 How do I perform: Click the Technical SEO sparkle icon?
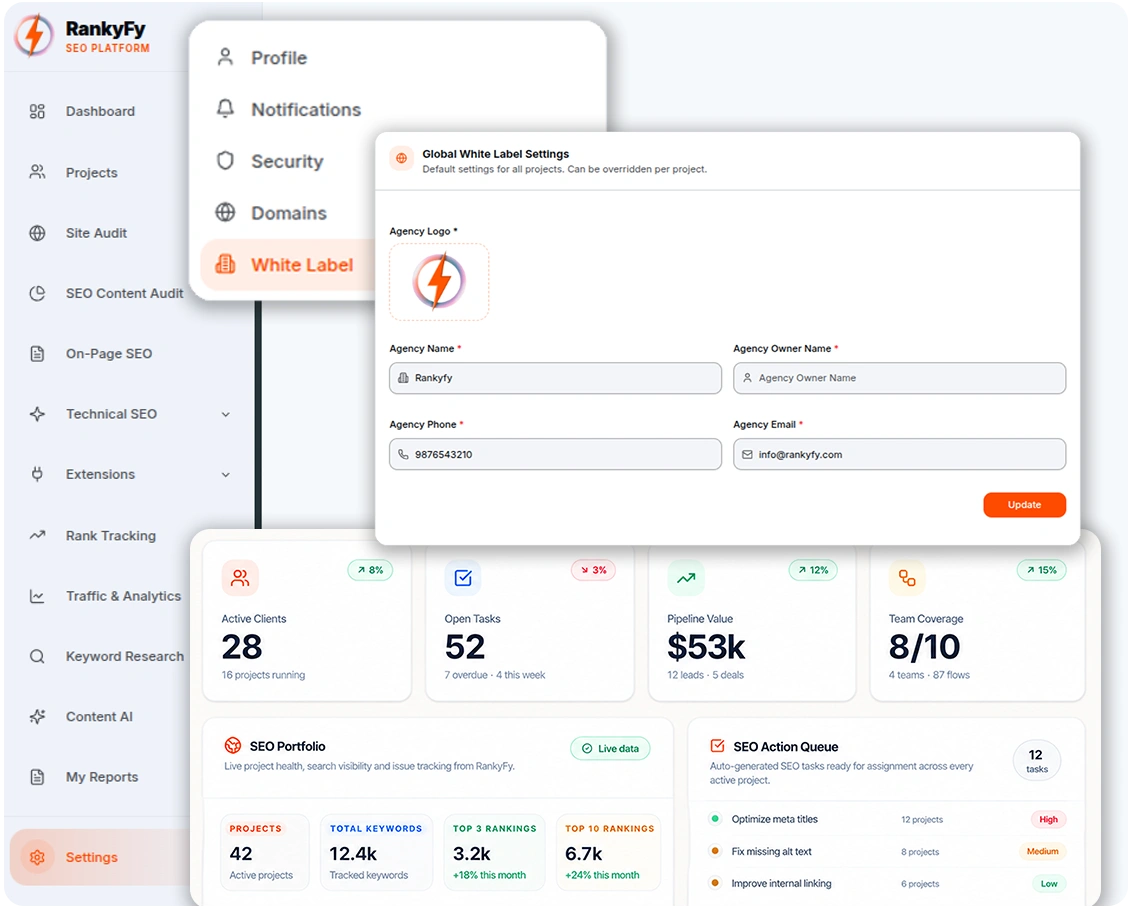click(x=37, y=414)
